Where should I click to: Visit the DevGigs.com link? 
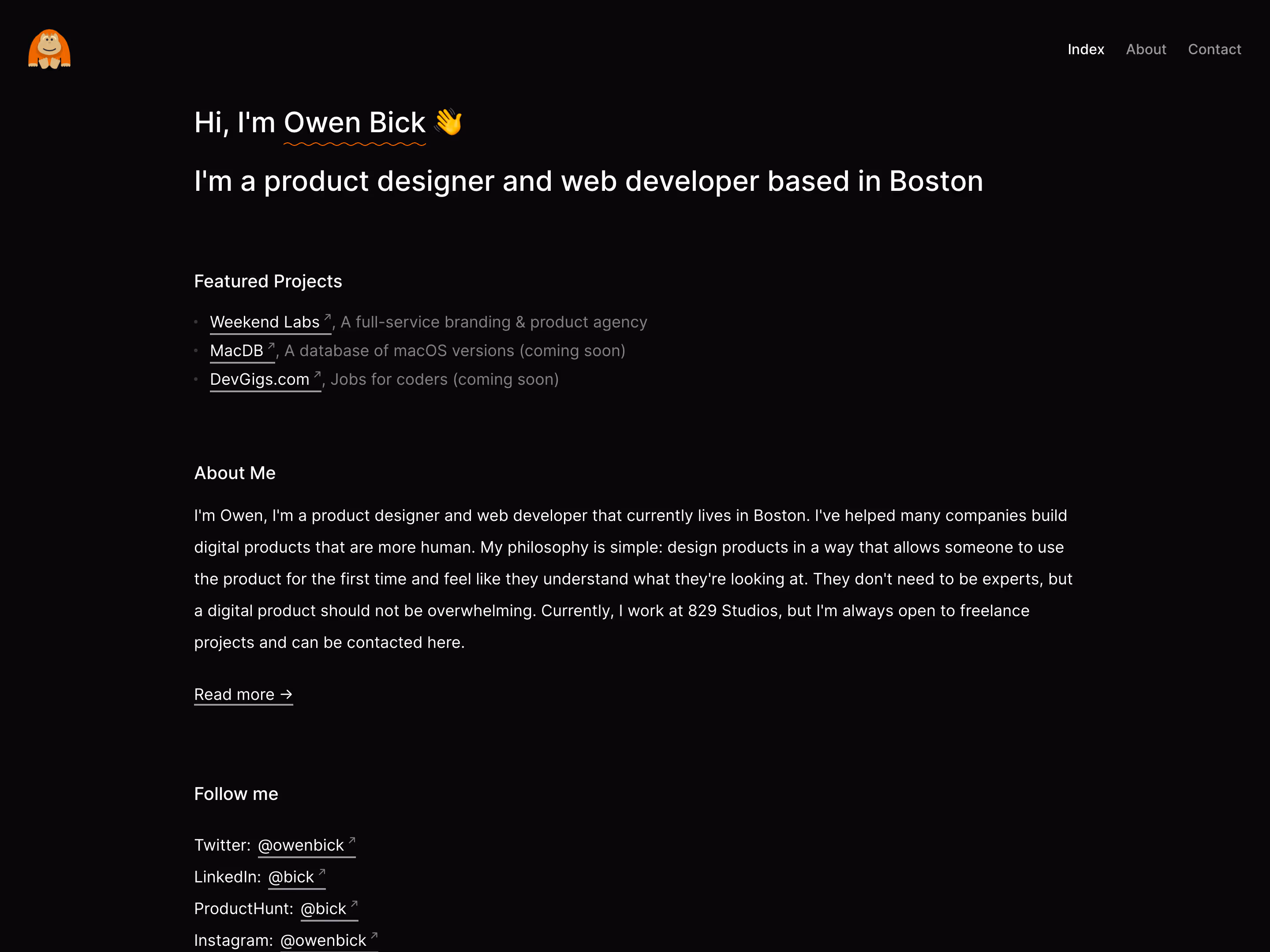pyautogui.click(x=259, y=379)
